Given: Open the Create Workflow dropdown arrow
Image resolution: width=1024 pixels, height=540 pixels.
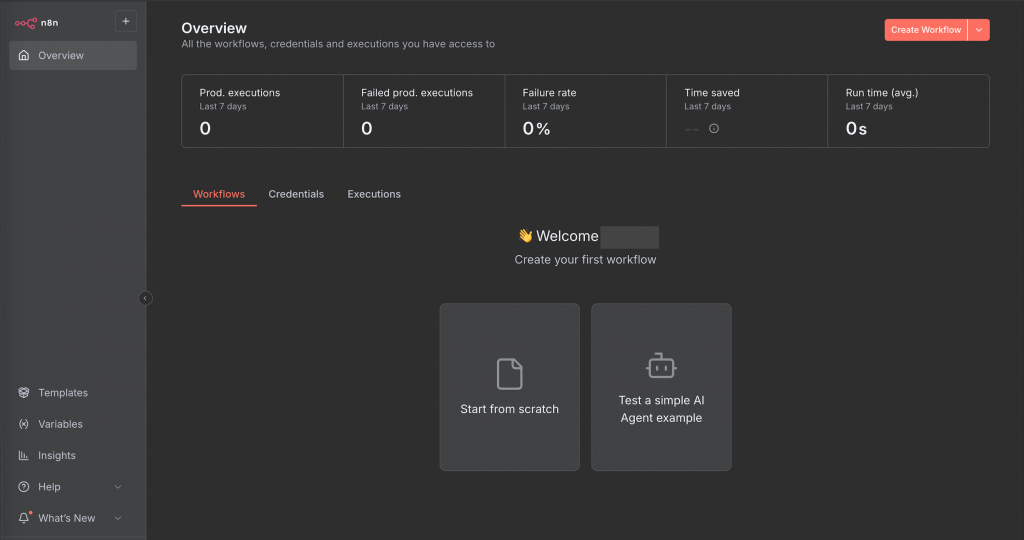Looking at the screenshot, I should point(979,30).
